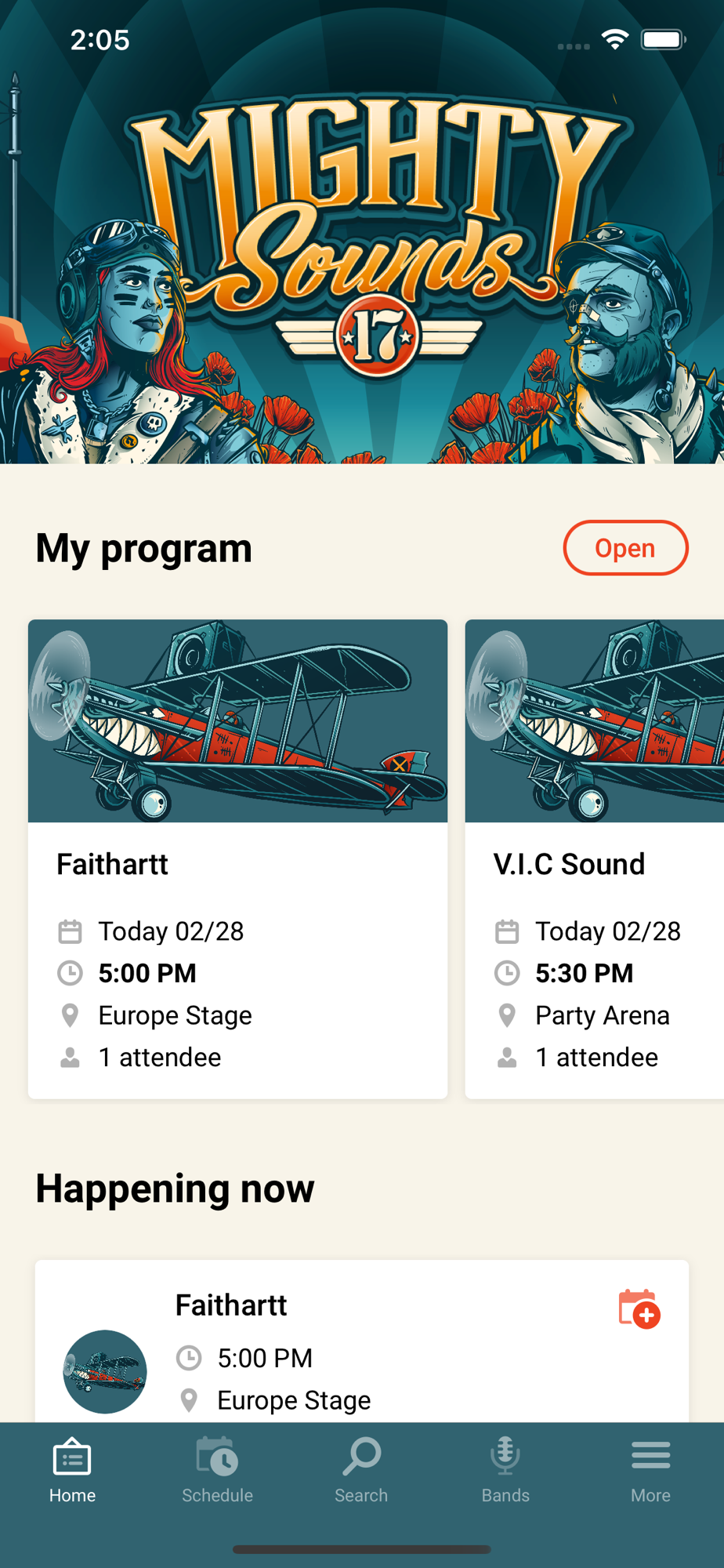Tap the Wi-Fi status icon
Screen dimensions: 724x1568
pyautogui.click(x=615, y=39)
